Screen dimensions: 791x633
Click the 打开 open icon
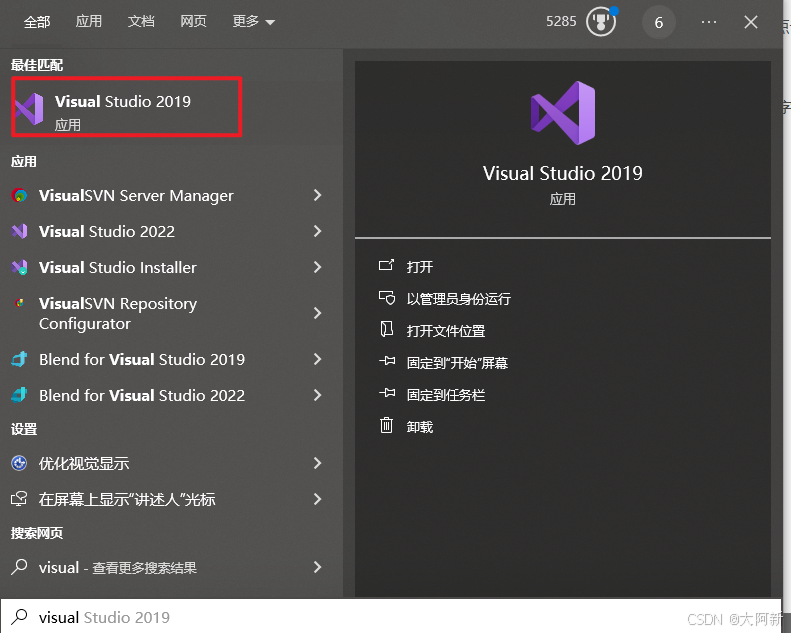(x=386, y=265)
